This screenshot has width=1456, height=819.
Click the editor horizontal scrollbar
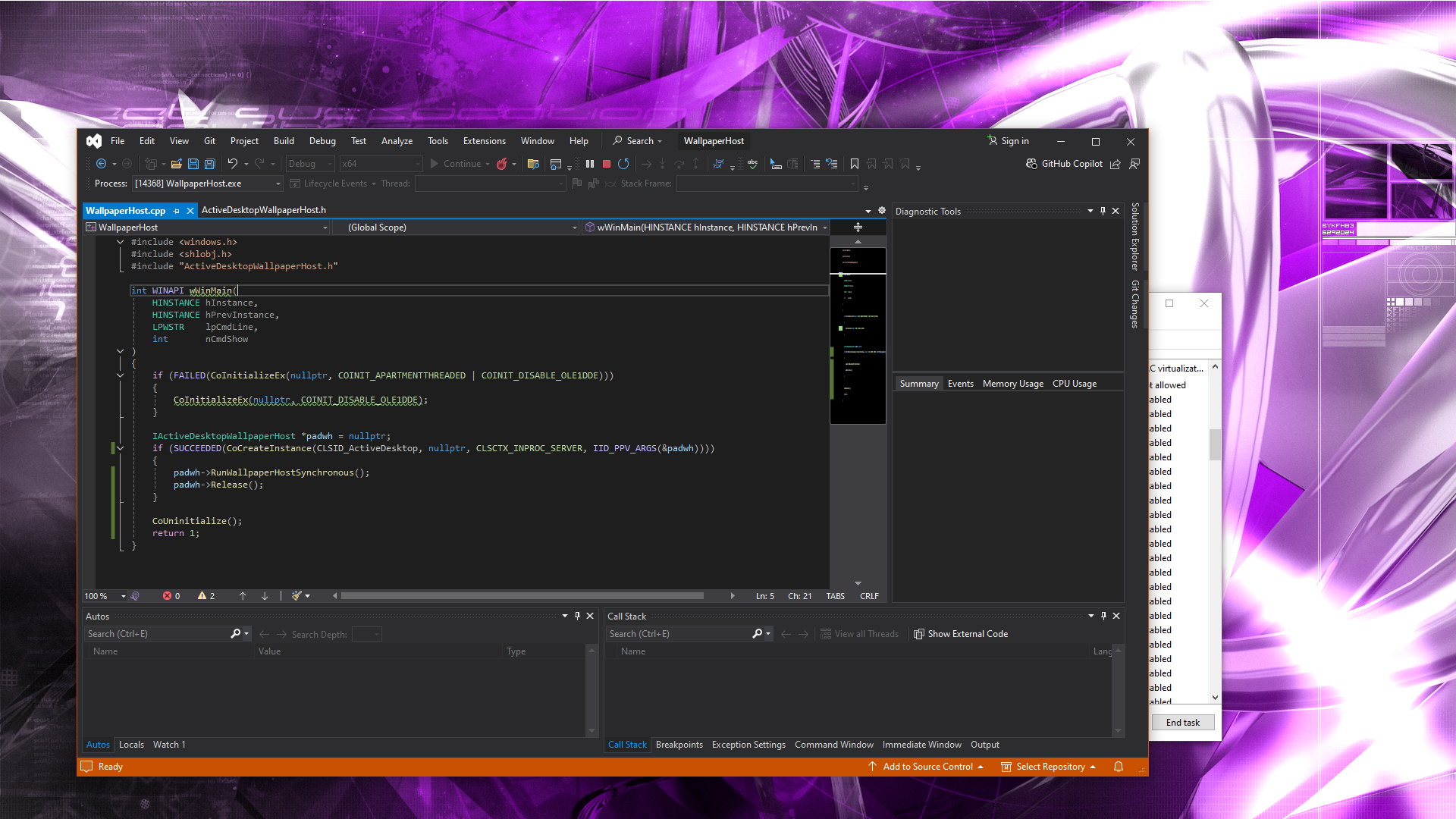[x=522, y=596]
